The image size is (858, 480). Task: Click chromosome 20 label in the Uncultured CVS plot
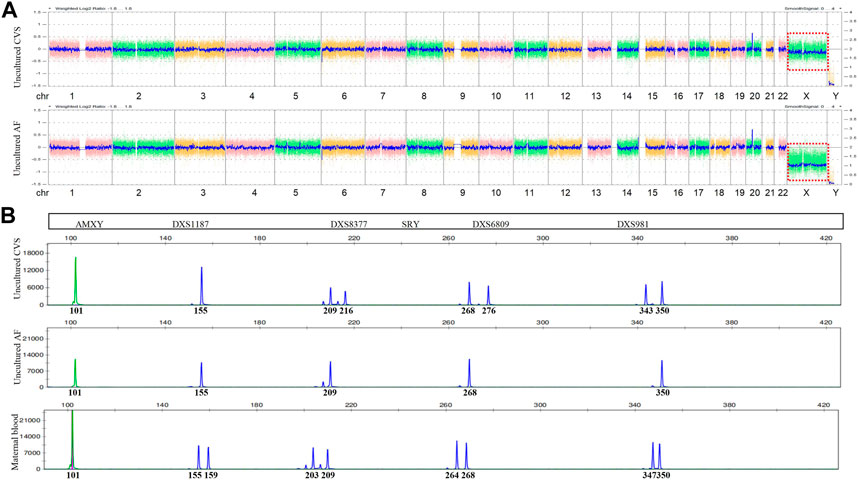point(755,96)
